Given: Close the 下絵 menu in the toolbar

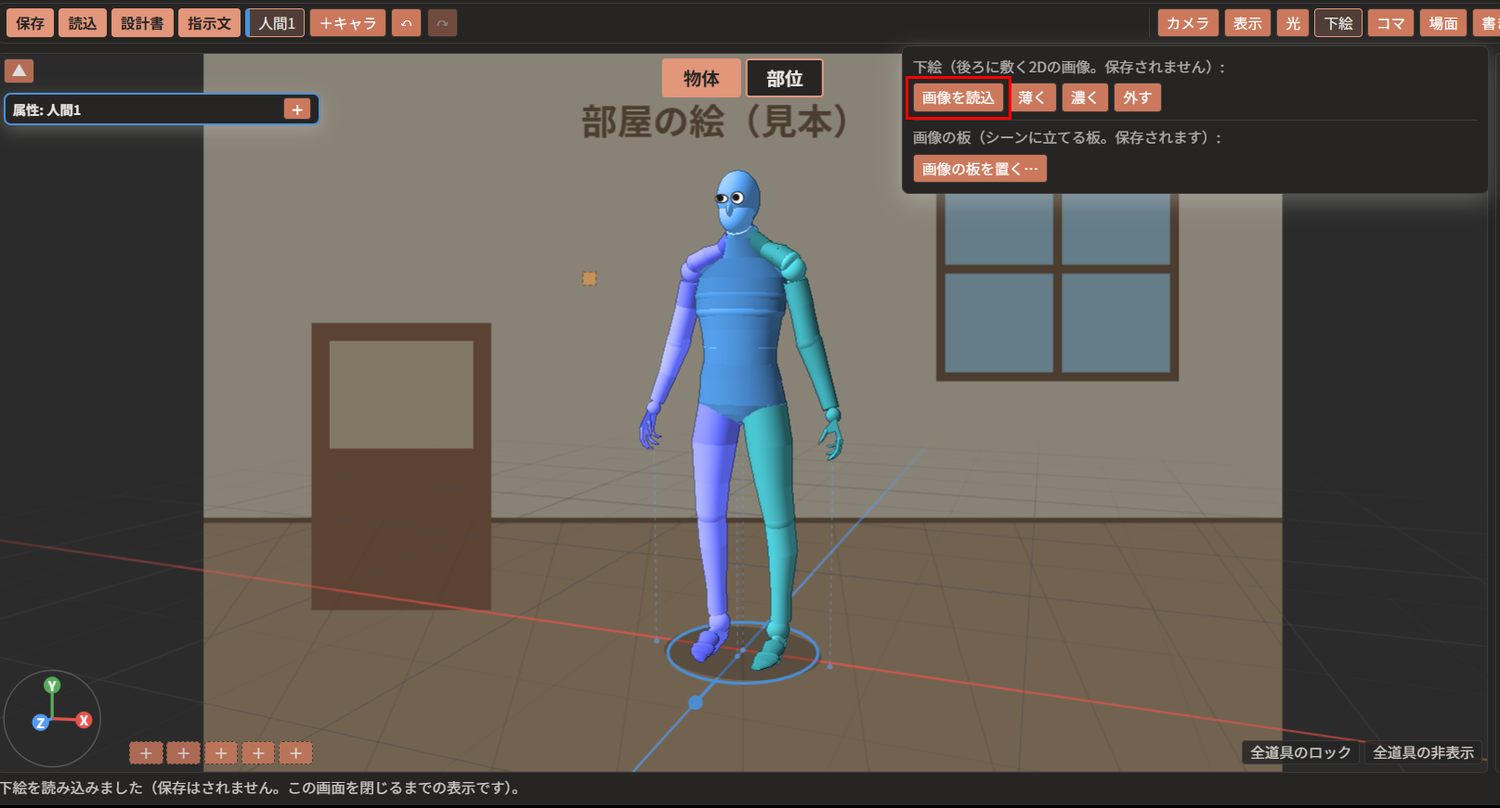Looking at the screenshot, I should point(1338,23).
